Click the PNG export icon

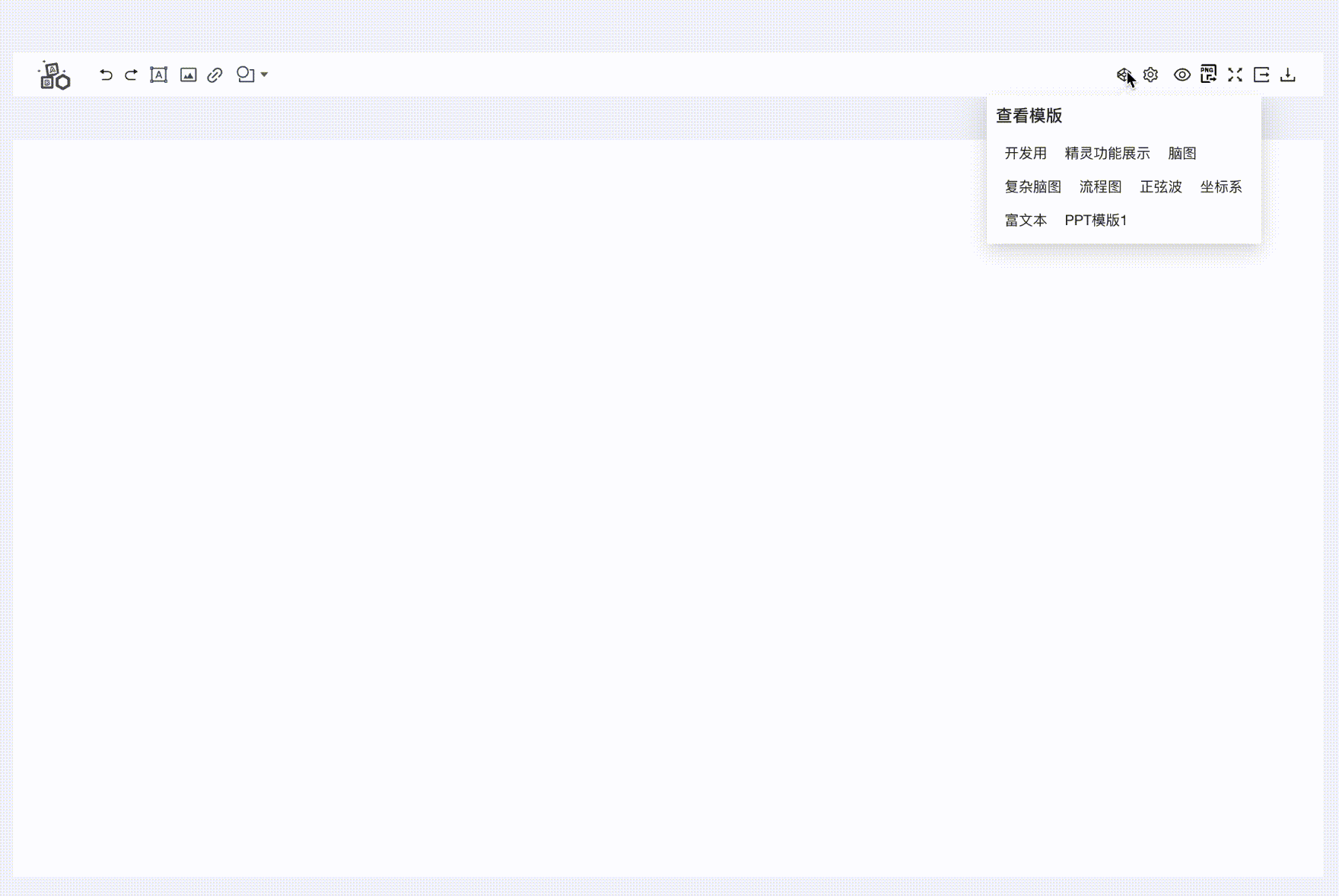(x=1208, y=75)
